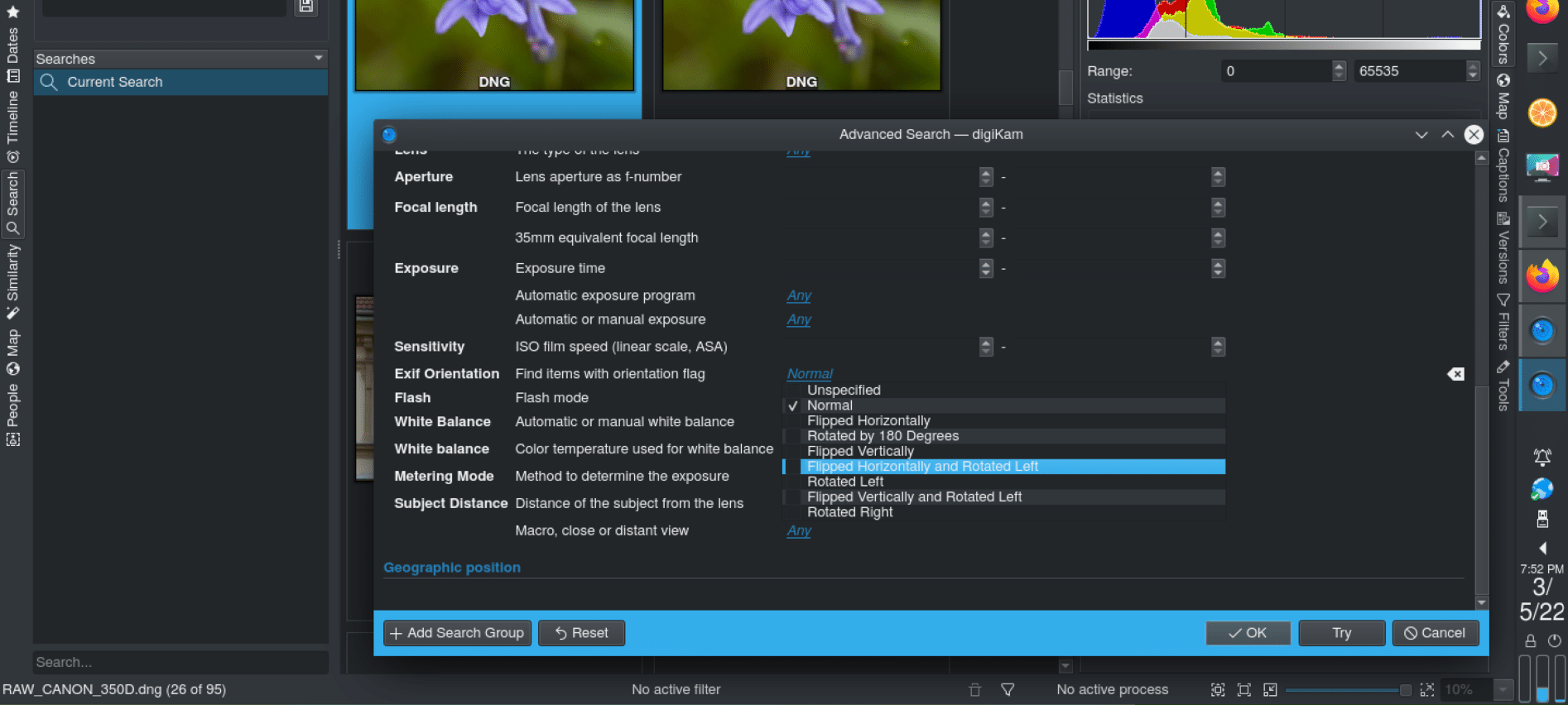Choose 'Rotated Left' in orientation list

(x=1004, y=482)
